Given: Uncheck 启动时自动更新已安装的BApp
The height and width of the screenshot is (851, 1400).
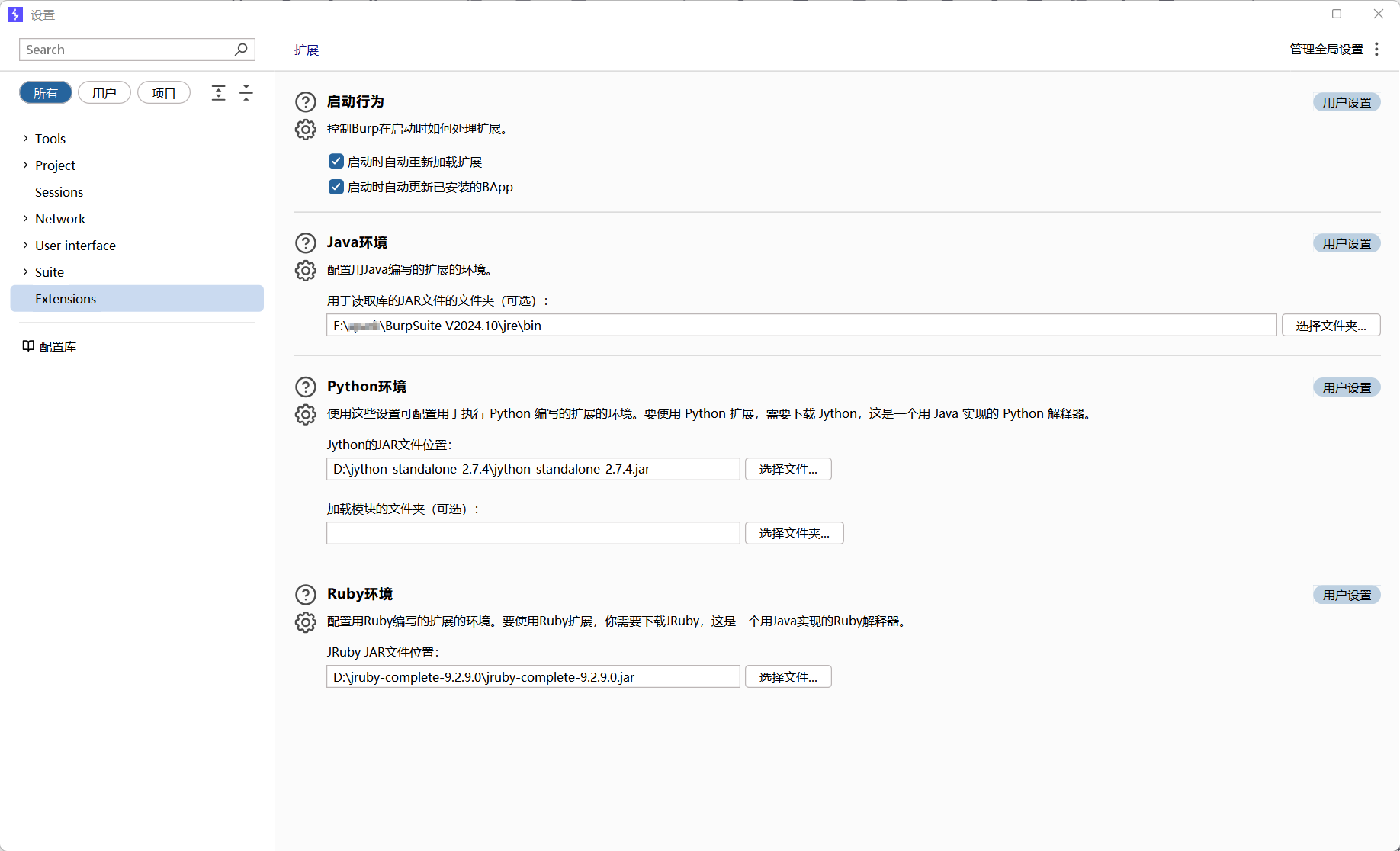Looking at the screenshot, I should (x=336, y=186).
